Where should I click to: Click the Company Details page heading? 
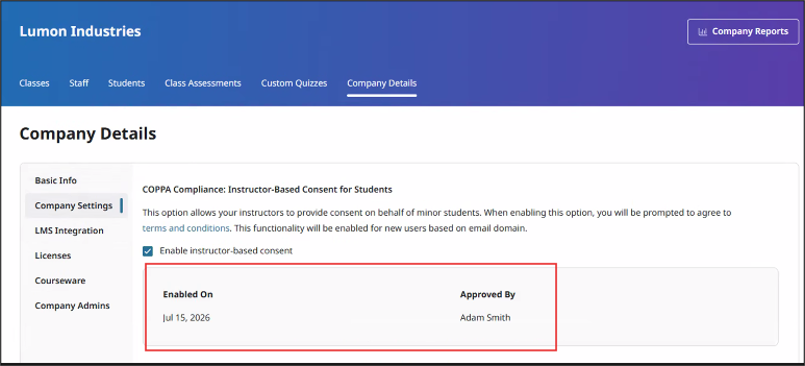tap(88, 134)
